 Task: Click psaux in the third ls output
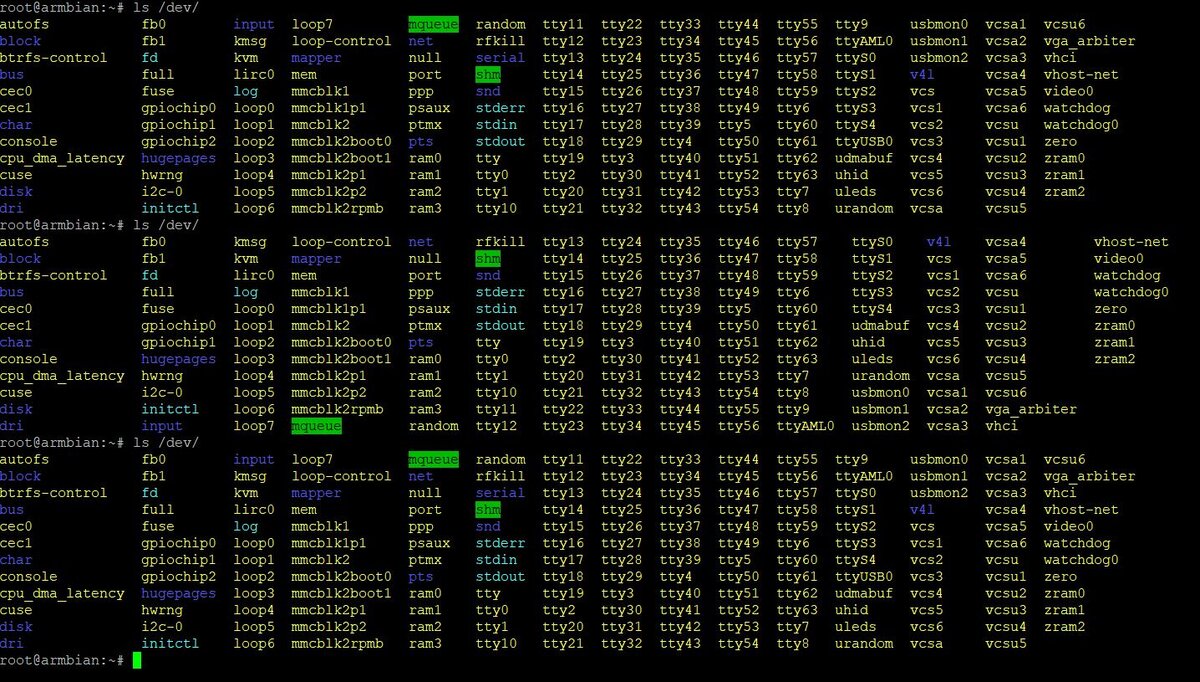tap(429, 543)
